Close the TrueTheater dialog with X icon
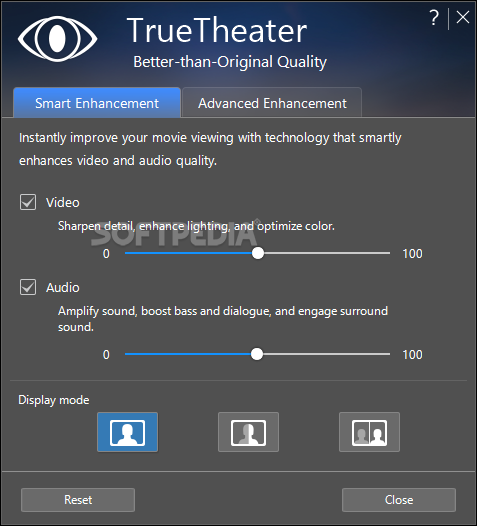 [x=463, y=17]
